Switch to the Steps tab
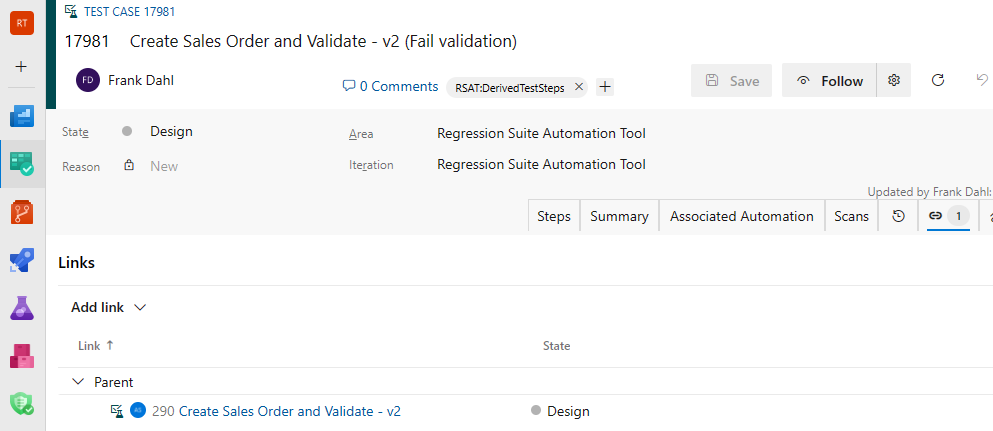 pos(554,216)
